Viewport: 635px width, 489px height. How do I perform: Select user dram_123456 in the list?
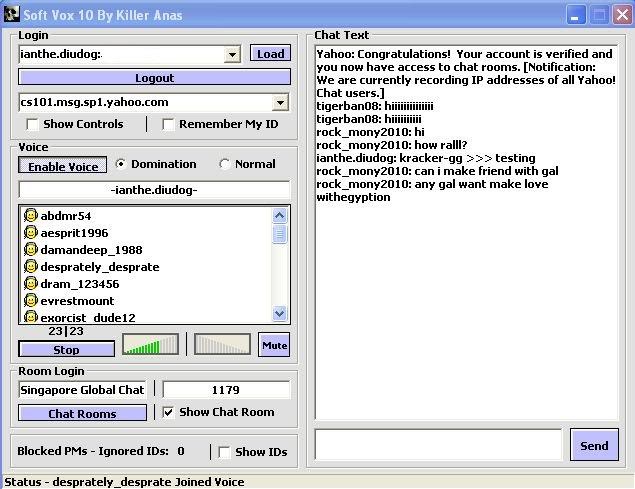click(x=80, y=284)
